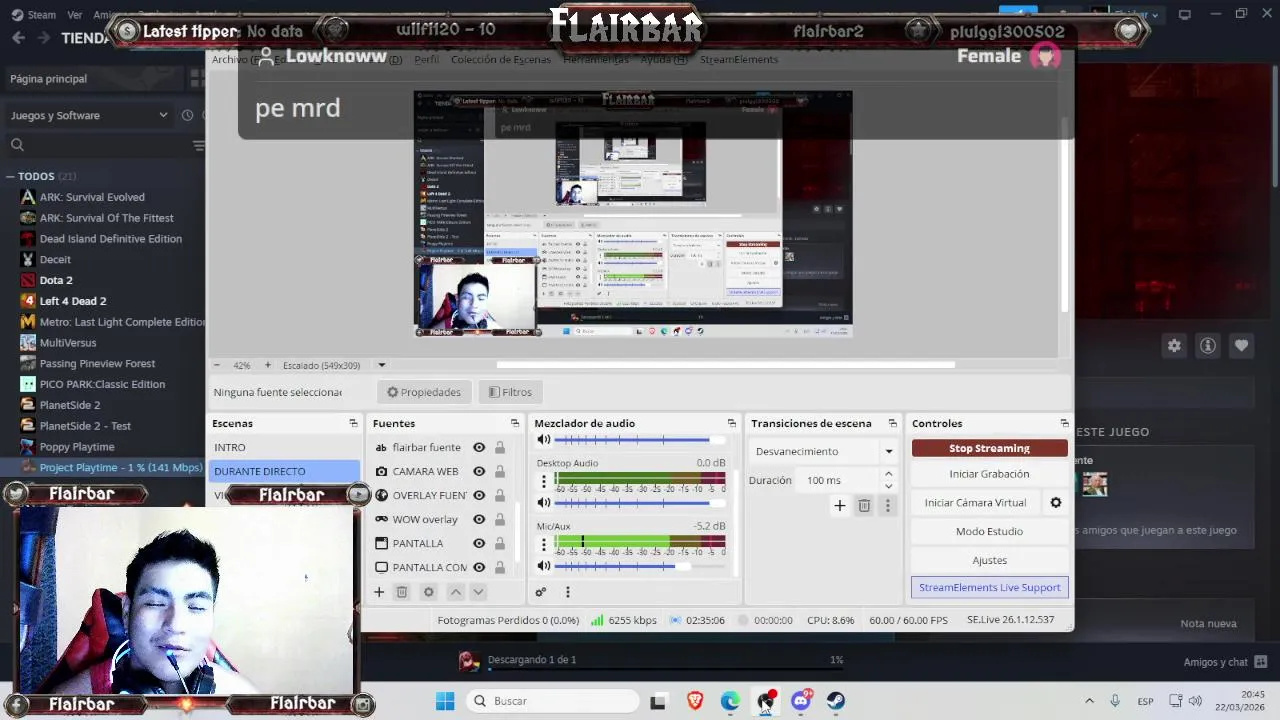This screenshot has height=720, width=1280.
Task: Select the INTRO scene
Action: click(x=284, y=448)
